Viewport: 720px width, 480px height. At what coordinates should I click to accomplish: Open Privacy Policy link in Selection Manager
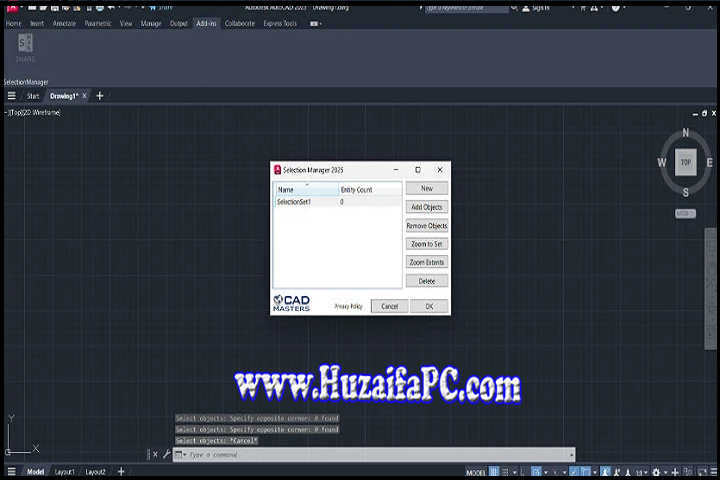pyautogui.click(x=349, y=306)
